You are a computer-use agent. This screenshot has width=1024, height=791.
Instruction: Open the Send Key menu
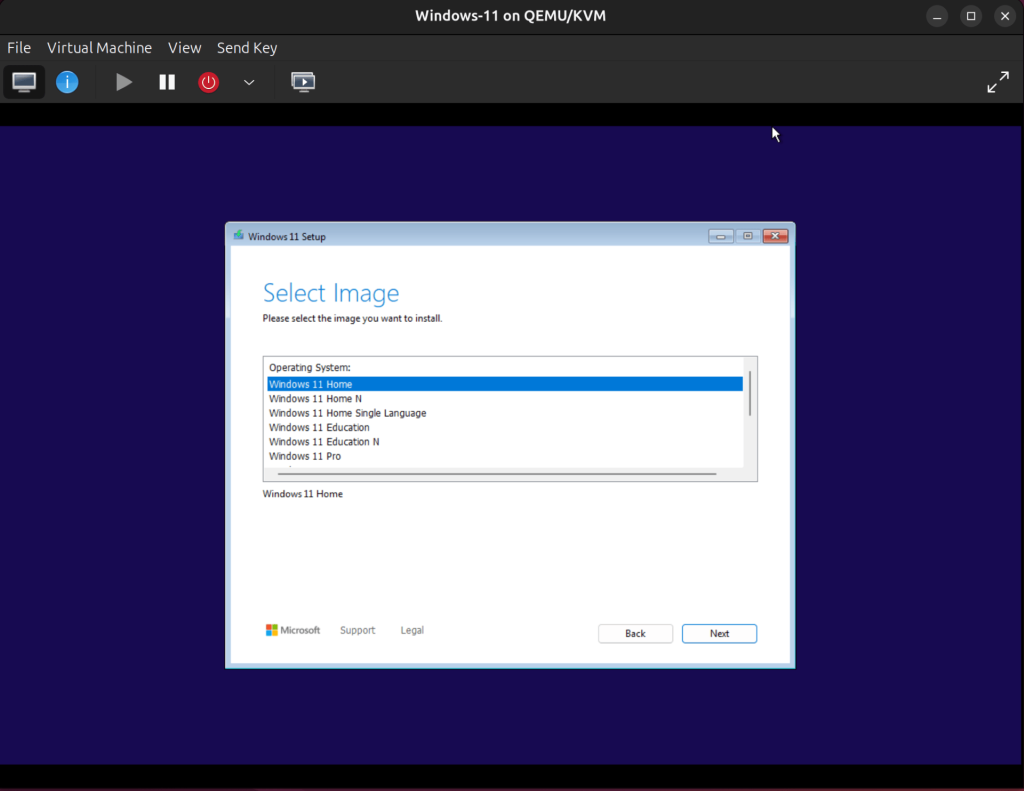click(x=246, y=47)
